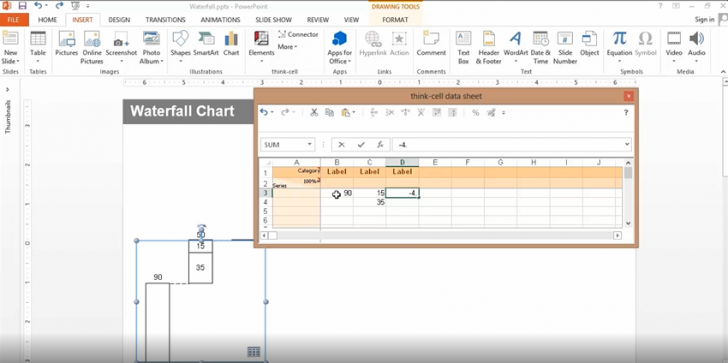Cancel the formula bar entry
Screen dimensions: 728x363
coord(342,145)
